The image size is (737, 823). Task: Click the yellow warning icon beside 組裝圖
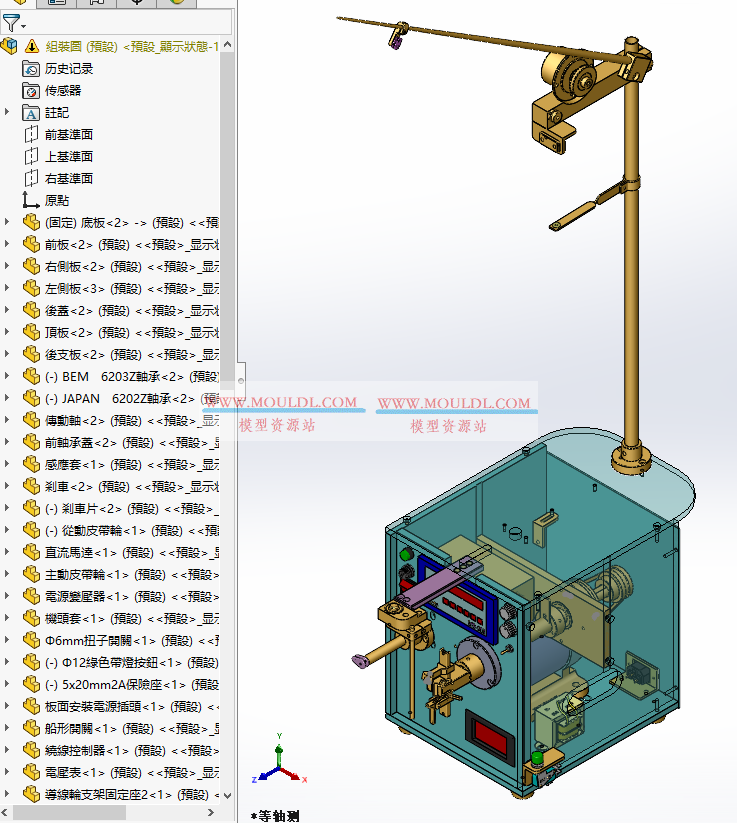(x=31, y=46)
